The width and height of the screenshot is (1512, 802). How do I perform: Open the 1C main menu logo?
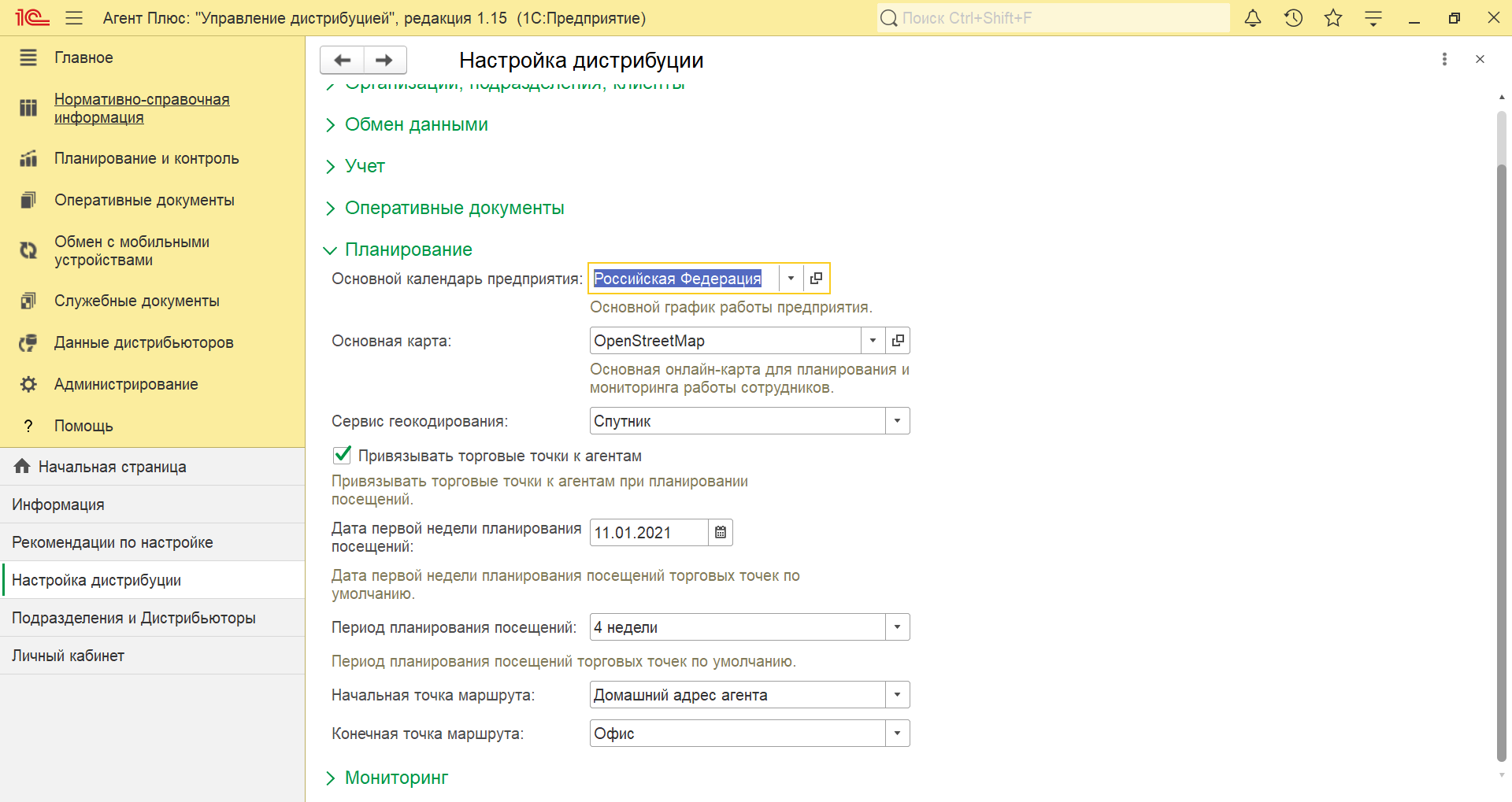tap(32, 17)
